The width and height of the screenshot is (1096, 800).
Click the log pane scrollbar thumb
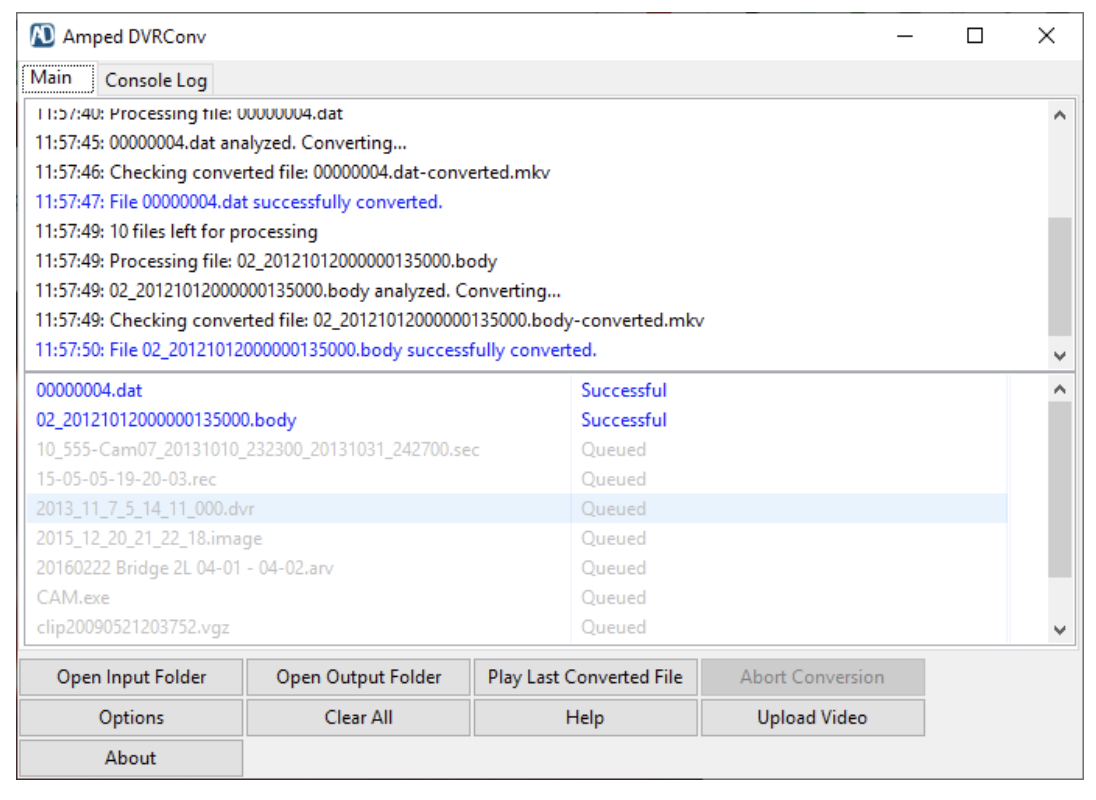tap(1060, 277)
